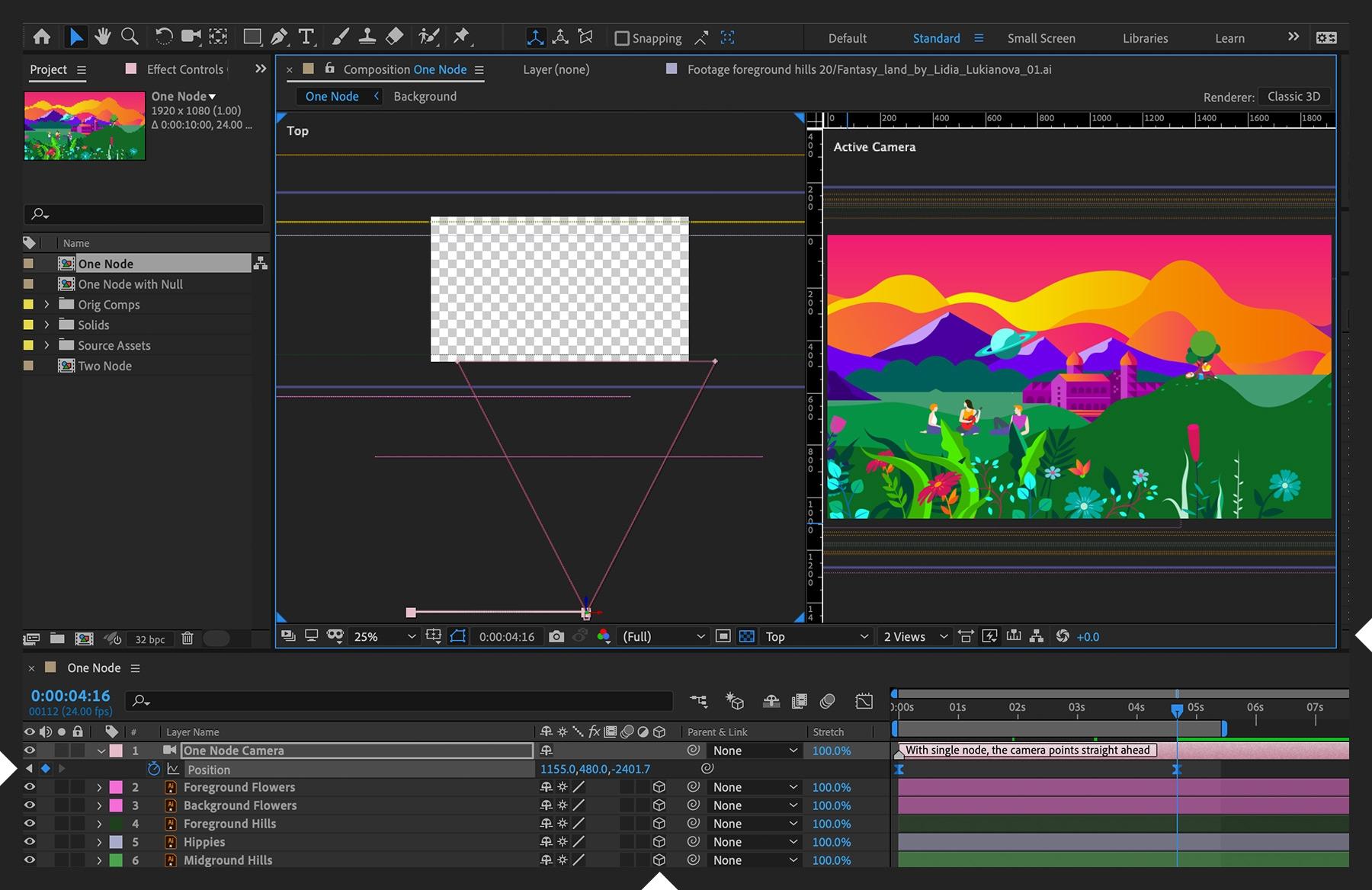The image size is (1372, 890).
Task: Expand the Orig Comps folder
Action: point(47,304)
